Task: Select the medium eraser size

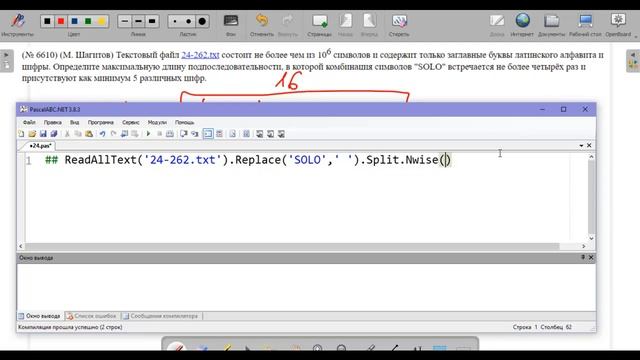Action: pos(189,21)
